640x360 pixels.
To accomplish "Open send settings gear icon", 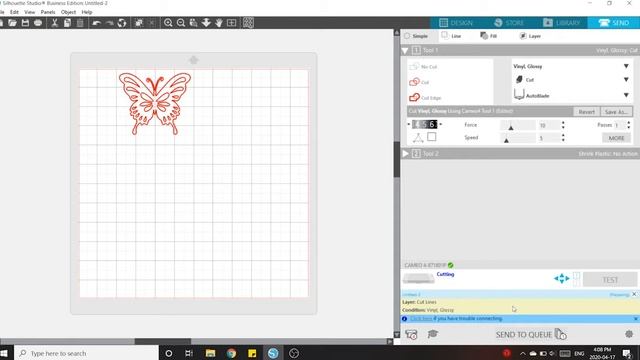I will pos(629,334).
